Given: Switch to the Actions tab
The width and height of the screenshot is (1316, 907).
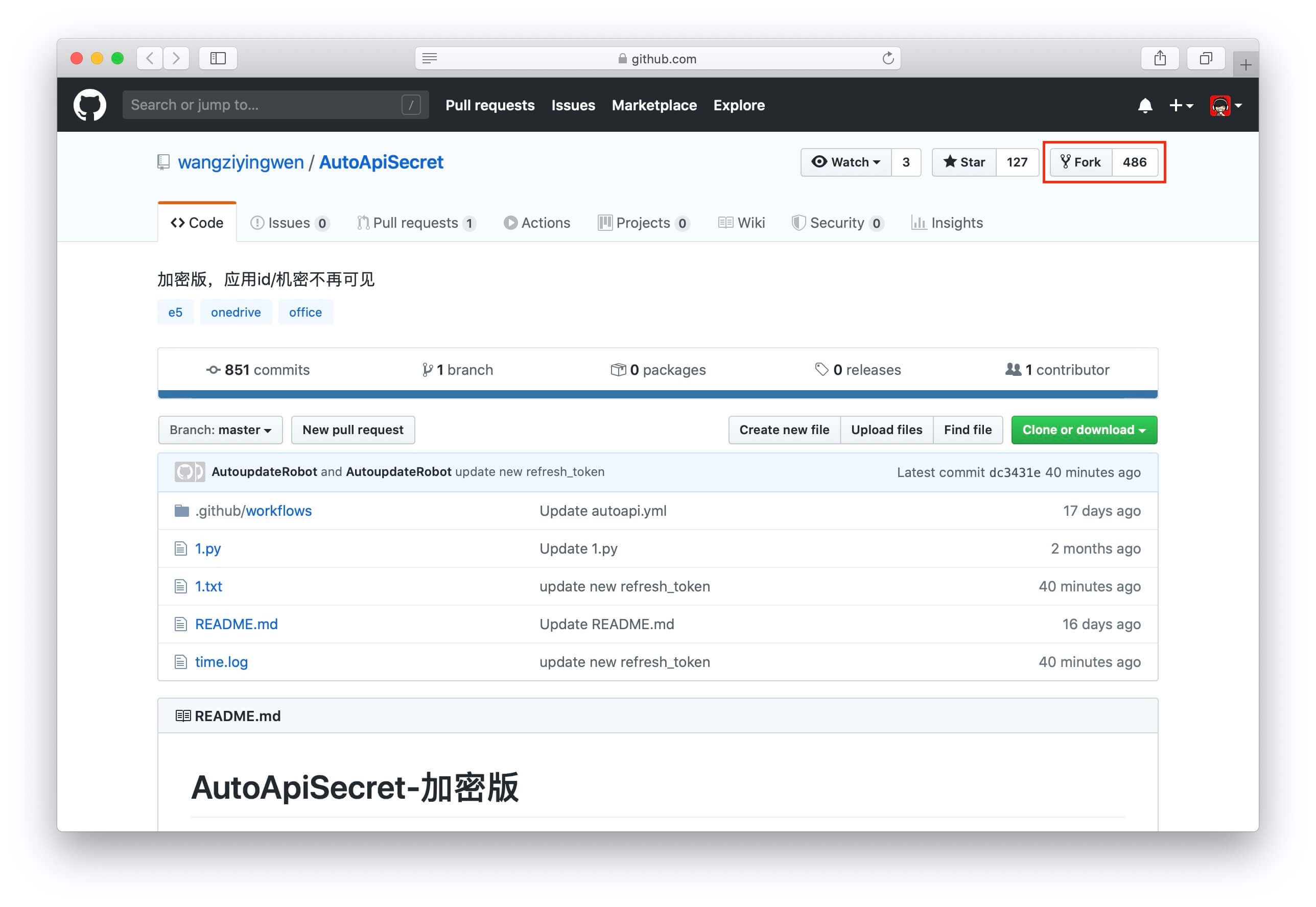Looking at the screenshot, I should click(x=536, y=223).
